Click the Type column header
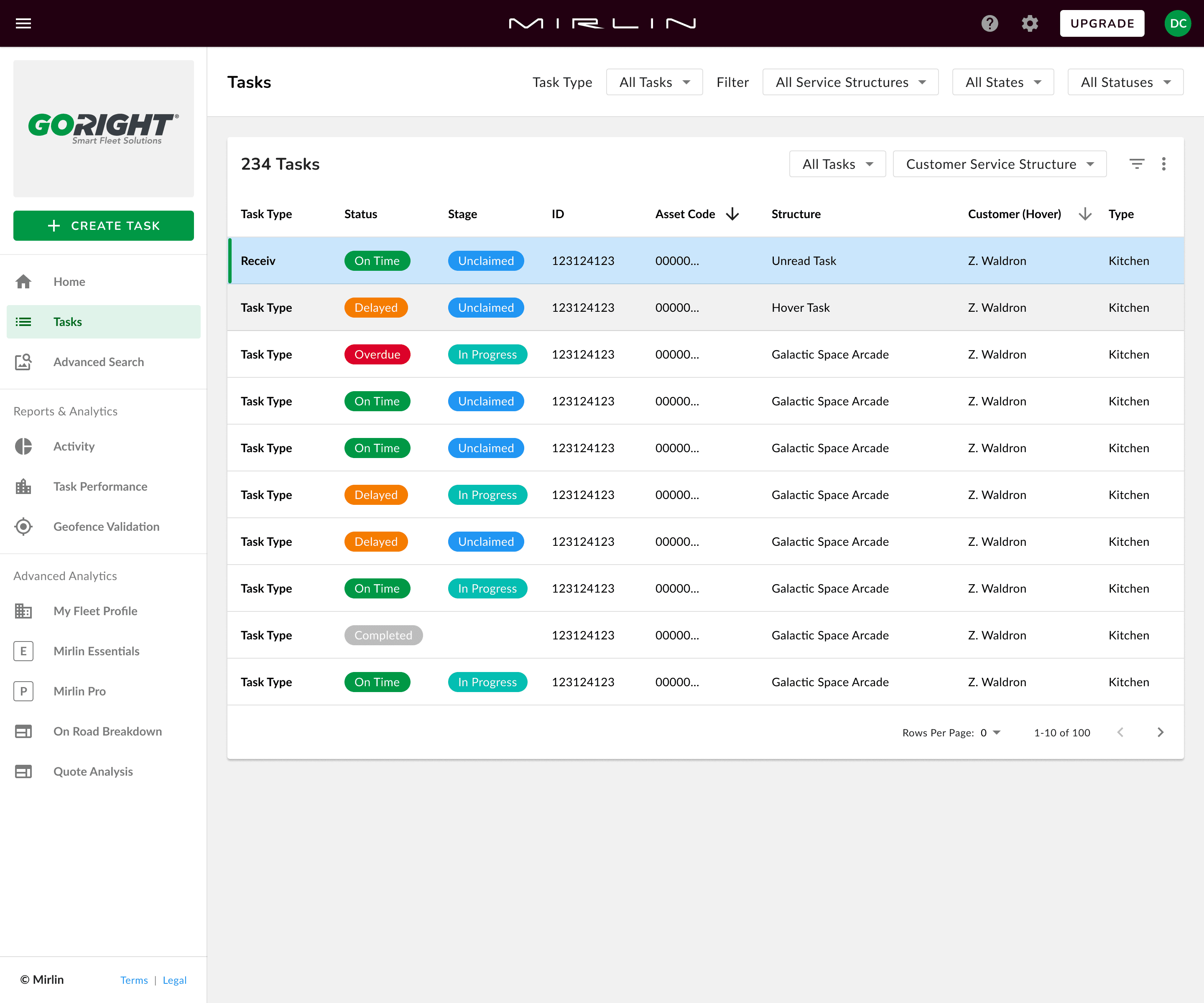Screen dimensions: 1204x1003 (1121, 214)
